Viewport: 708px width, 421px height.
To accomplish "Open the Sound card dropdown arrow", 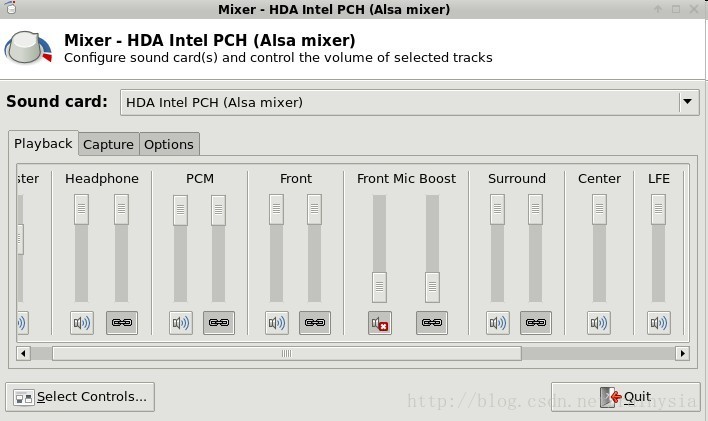I will click(x=688, y=102).
